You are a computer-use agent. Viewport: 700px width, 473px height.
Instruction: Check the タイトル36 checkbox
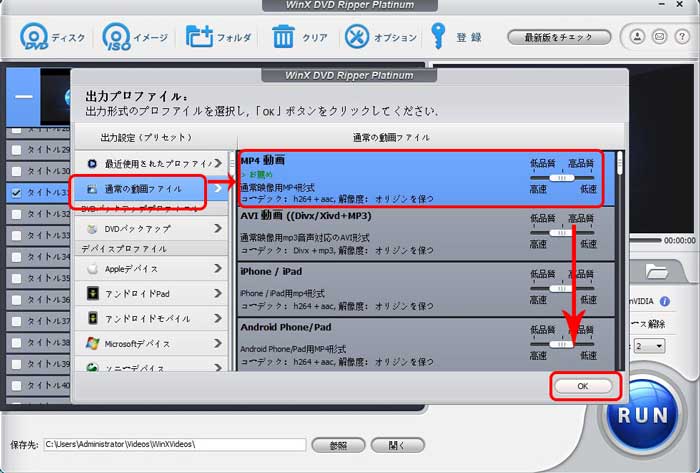[x=17, y=299]
